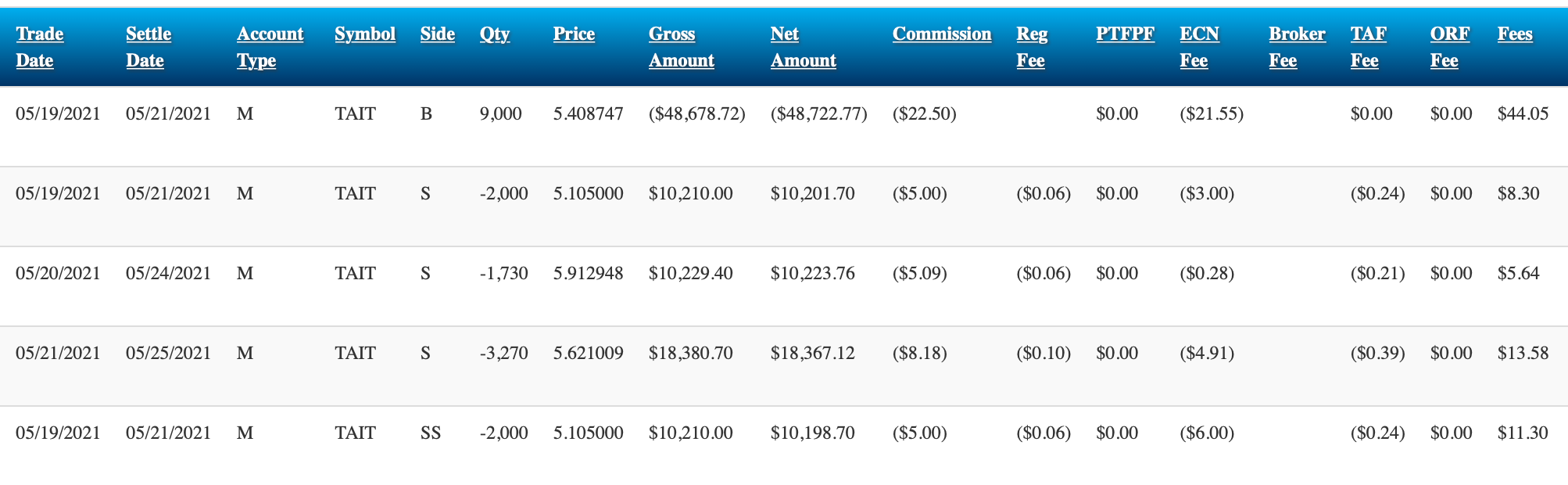Select the $18,380.70 gross amount cell
The image size is (1568, 485).
(x=690, y=354)
